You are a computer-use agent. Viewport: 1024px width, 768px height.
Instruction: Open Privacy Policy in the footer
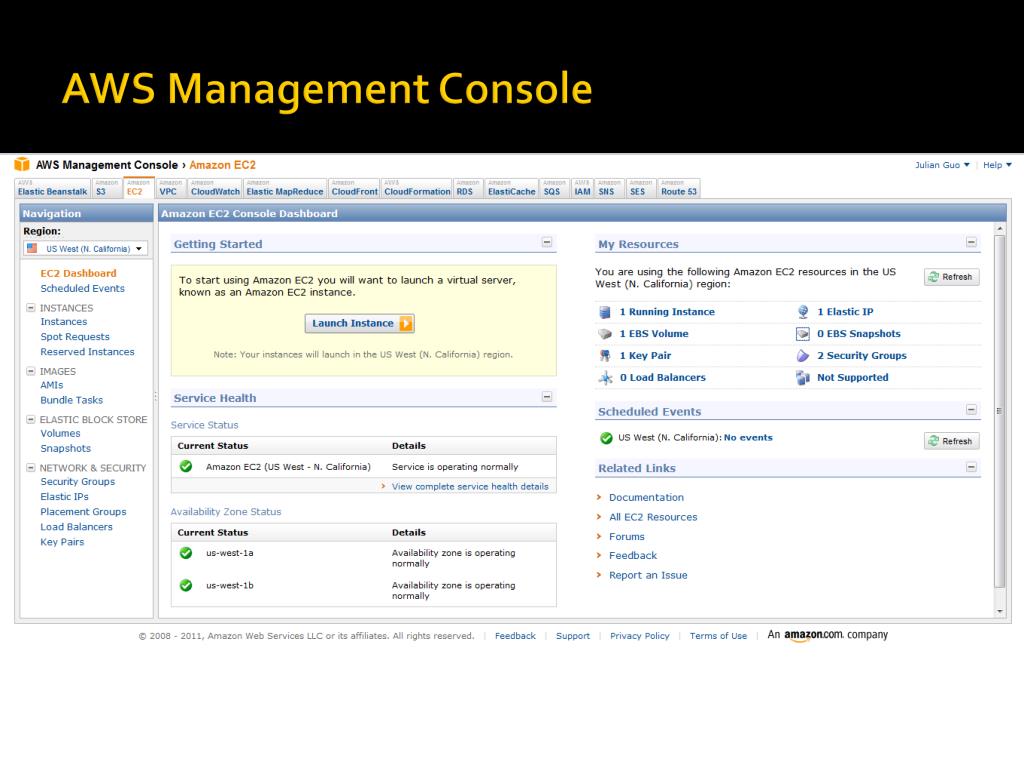[640, 636]
